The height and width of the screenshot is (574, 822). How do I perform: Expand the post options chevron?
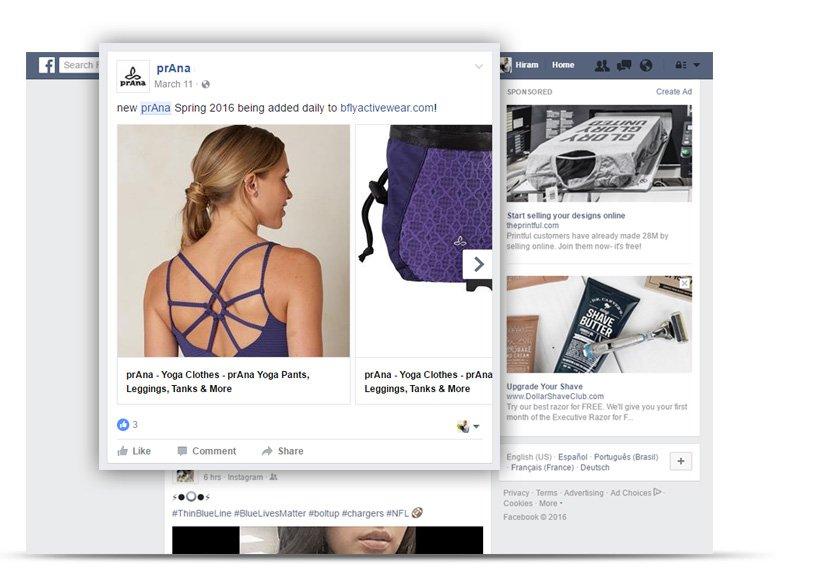[479, 67]
